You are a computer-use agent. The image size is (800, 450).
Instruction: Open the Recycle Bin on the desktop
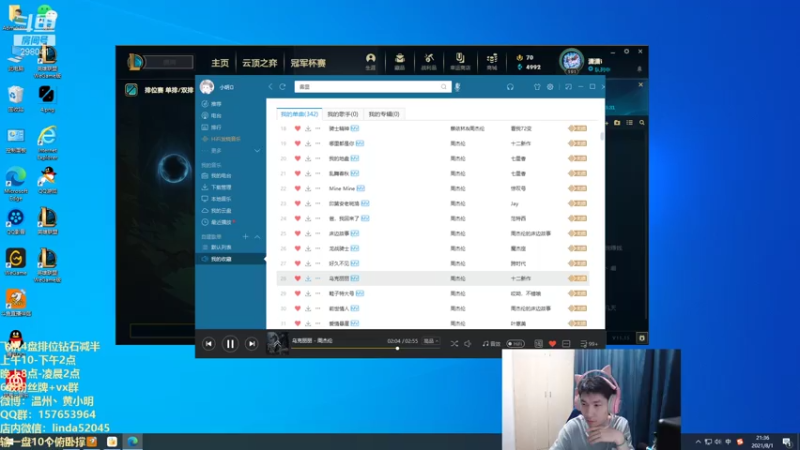point(16,99)
